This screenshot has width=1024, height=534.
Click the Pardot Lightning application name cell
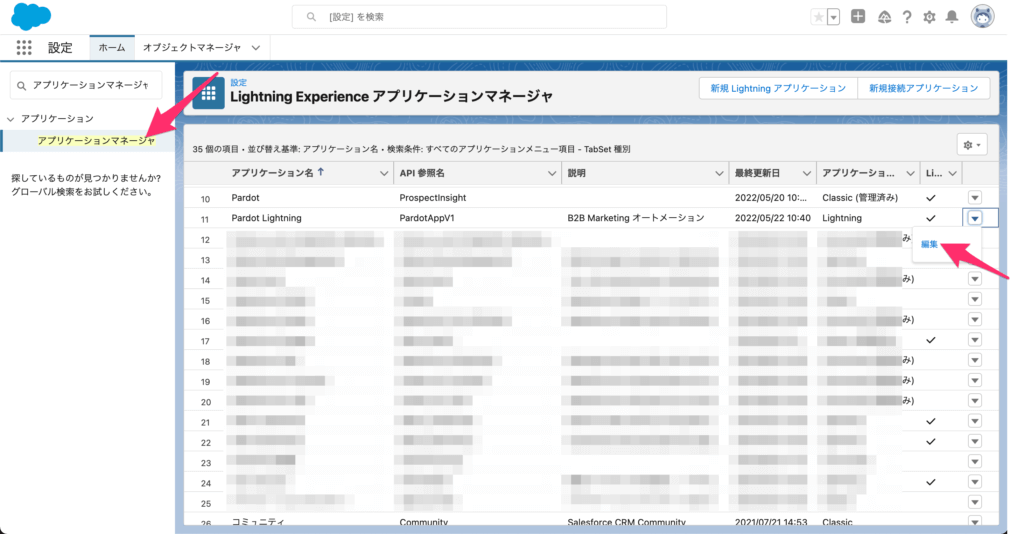pyautogui.click(x=266, y=218)
